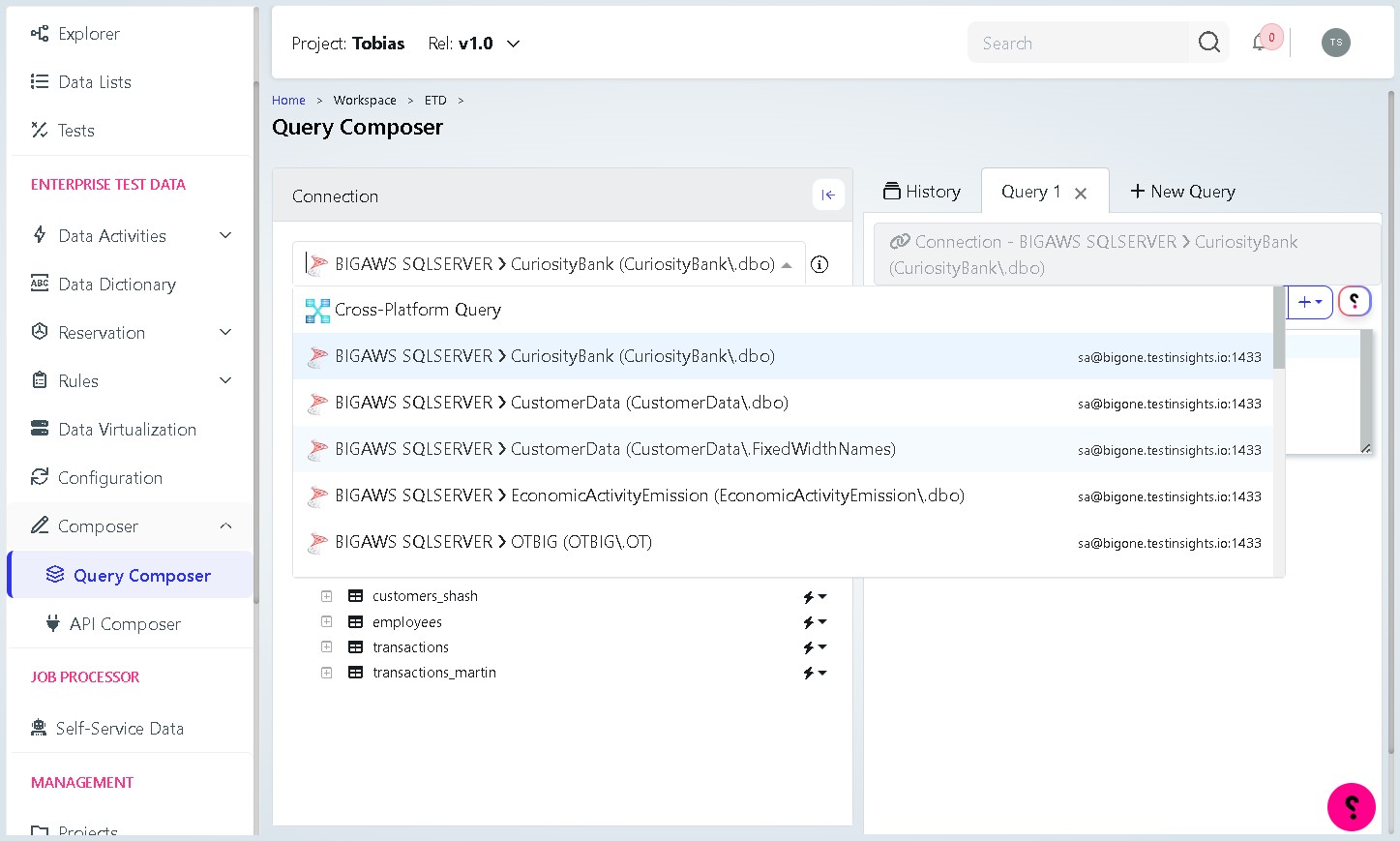The width and height of the screenshot is (1400, 841).
Task: Select Query Composer in sidebar
Action: tap(131, 575)
